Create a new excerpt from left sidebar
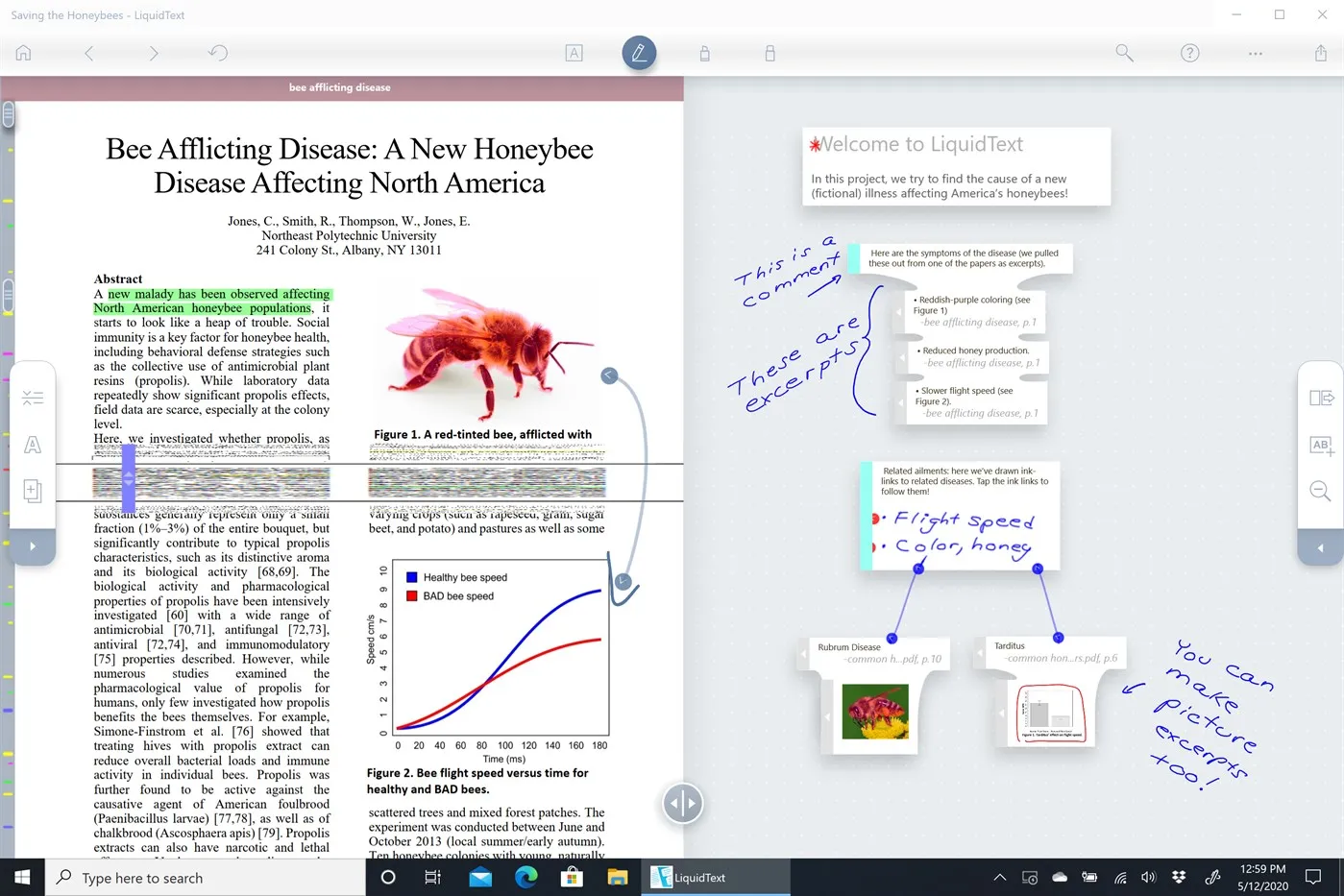Viewport: 1344px width, 896px height. pyautogui.click(x=33, y=491)
